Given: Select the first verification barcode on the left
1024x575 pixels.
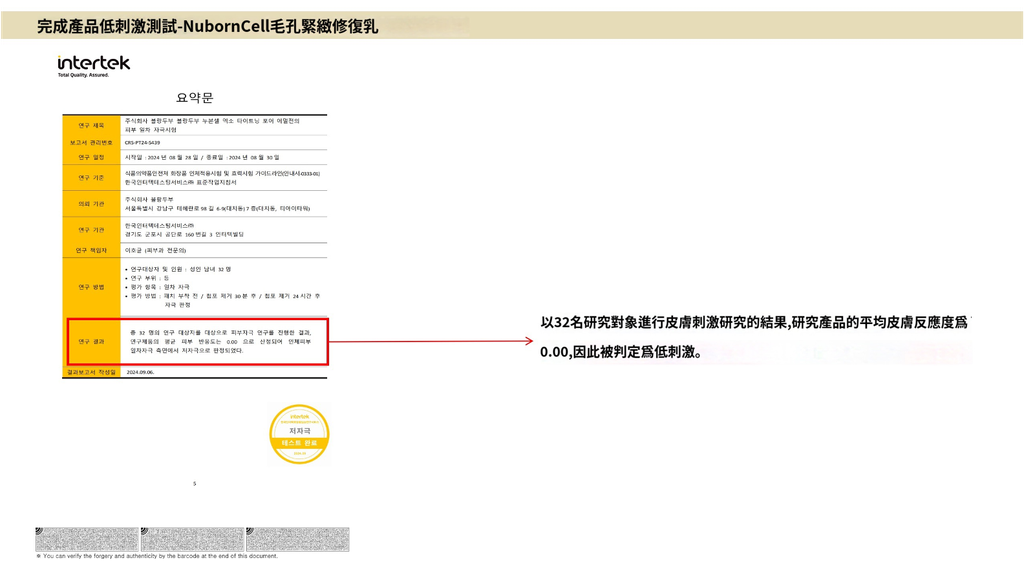Looking at the screenshot, I should (x=87, y=539).
